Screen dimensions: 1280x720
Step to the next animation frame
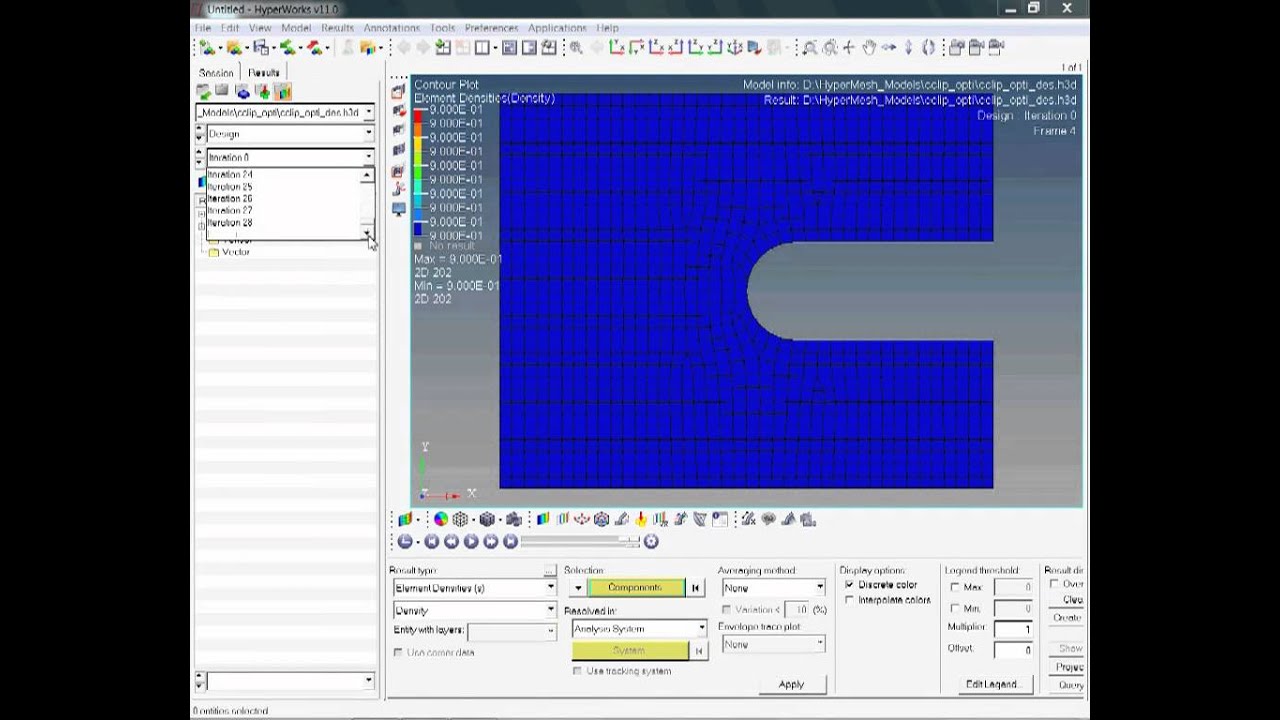(491, 541)
